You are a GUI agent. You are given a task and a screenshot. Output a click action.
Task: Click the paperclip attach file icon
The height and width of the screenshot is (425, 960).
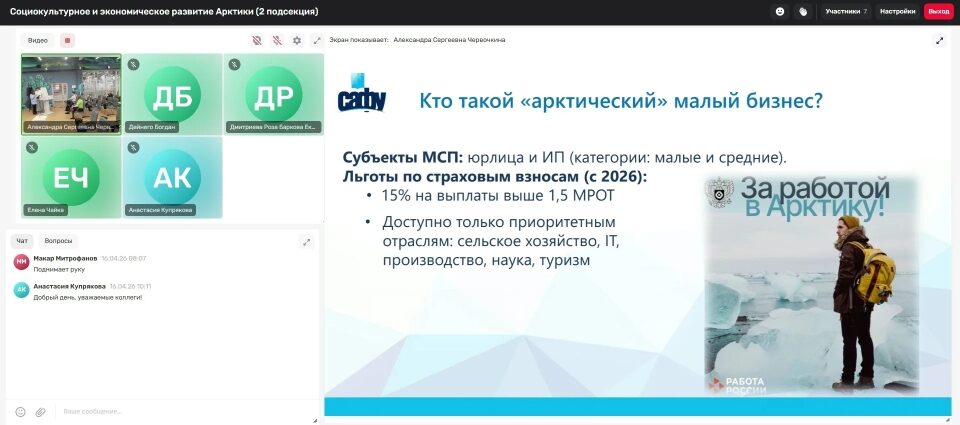coord(41,411)
